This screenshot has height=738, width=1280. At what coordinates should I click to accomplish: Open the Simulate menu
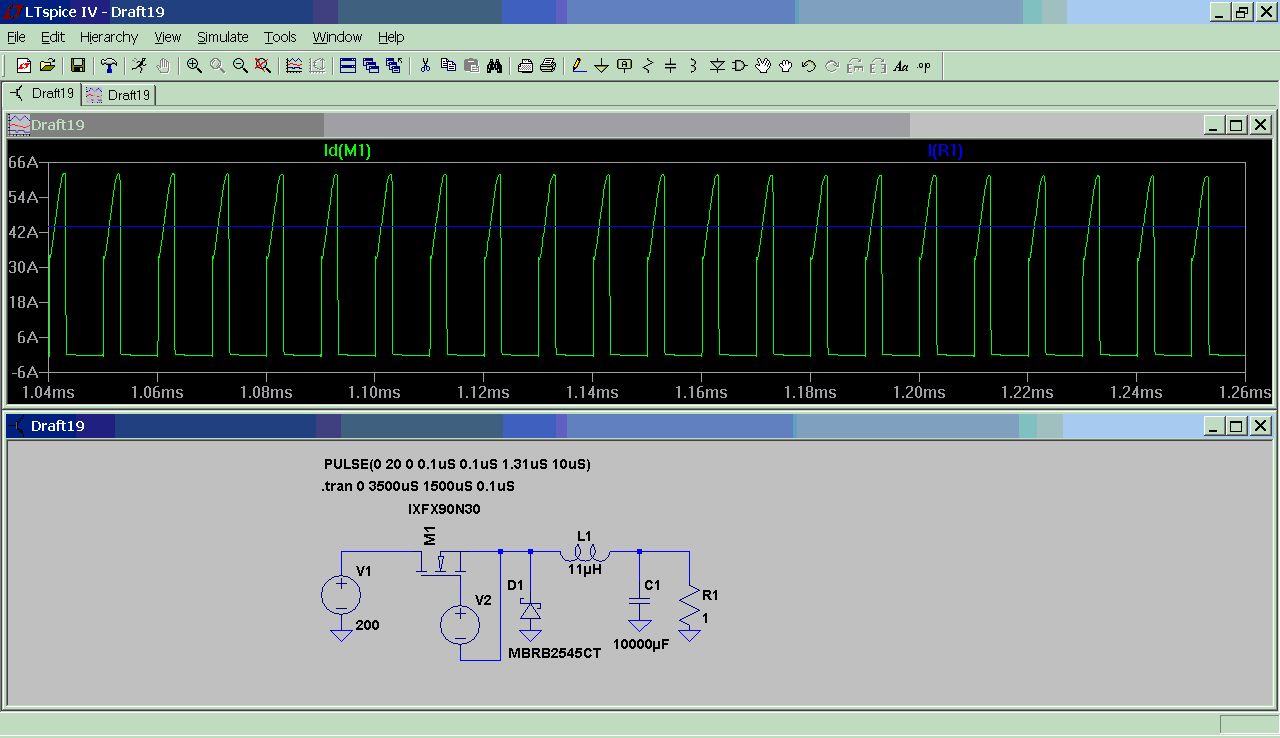coord(222,37)
